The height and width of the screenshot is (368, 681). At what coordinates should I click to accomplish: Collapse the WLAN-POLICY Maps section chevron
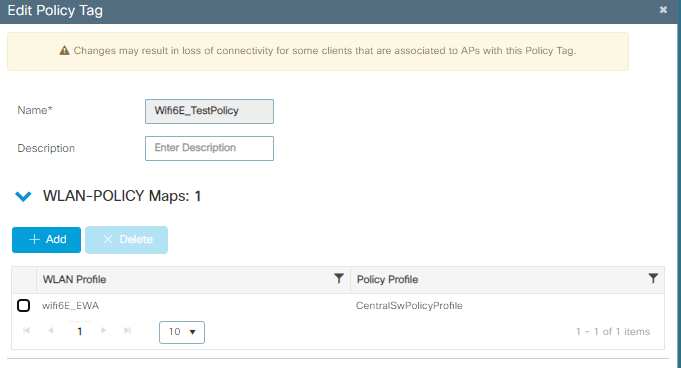coord(23,196)
